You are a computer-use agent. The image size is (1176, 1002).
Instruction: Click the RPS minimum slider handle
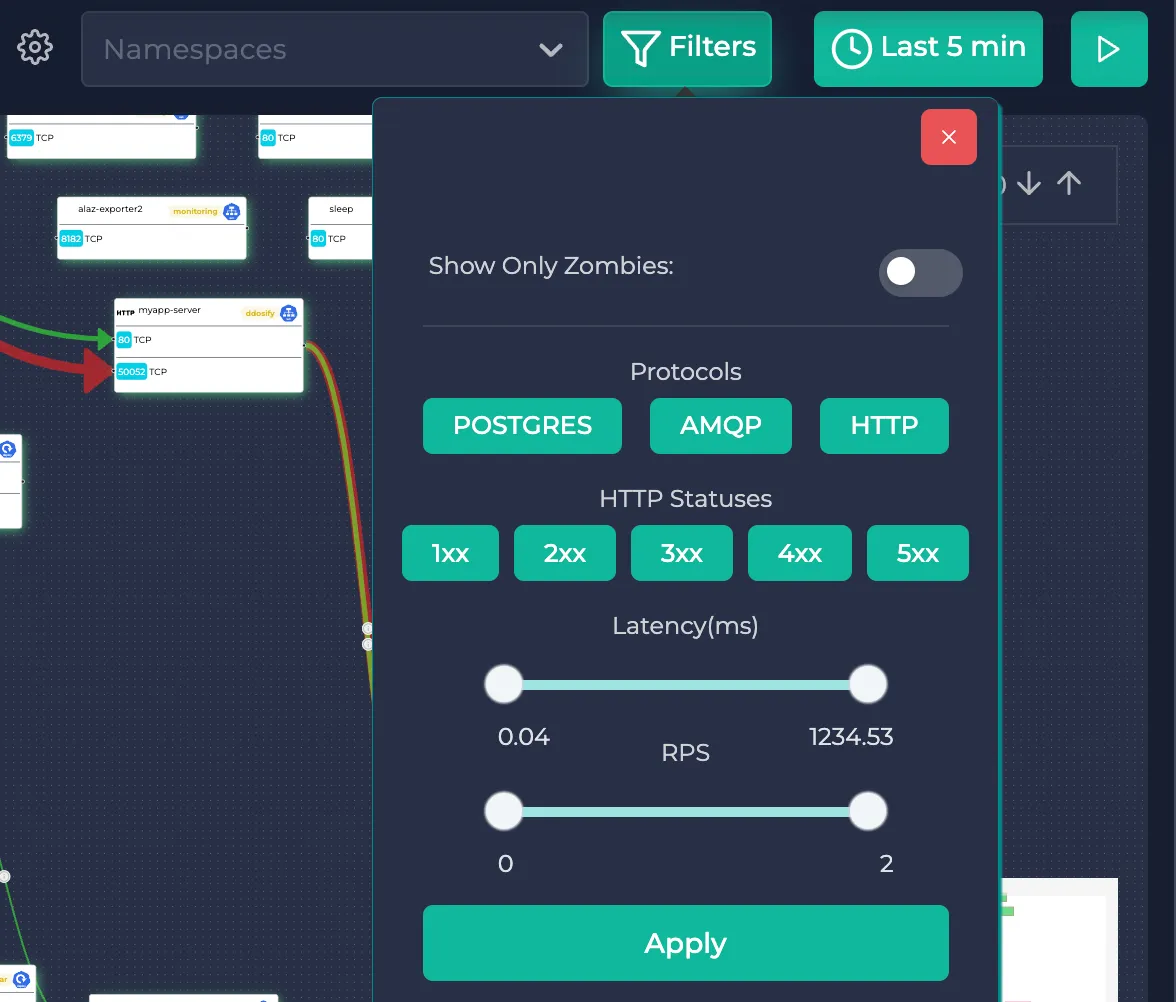503,812
